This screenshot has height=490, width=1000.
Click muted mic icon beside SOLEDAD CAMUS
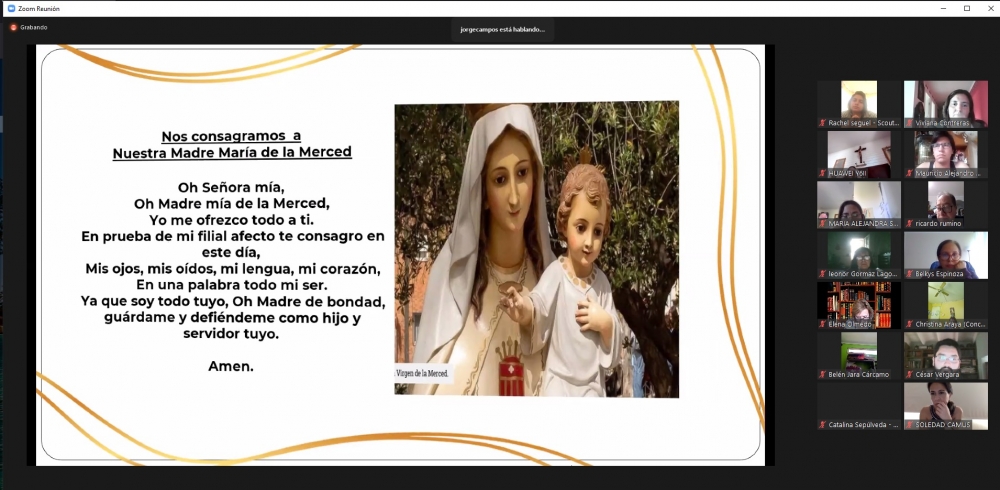[x=910, y=424]
